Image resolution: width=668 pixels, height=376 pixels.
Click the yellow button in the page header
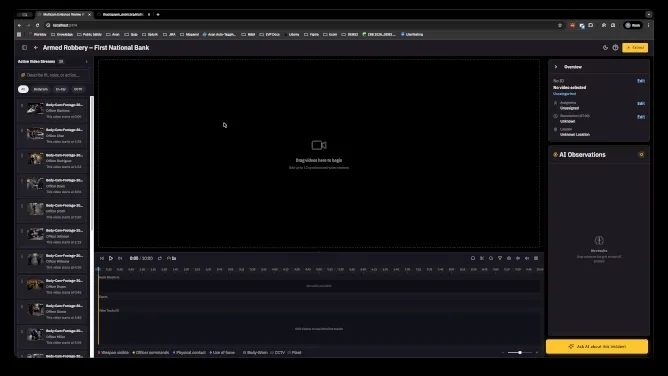(635, 48)
